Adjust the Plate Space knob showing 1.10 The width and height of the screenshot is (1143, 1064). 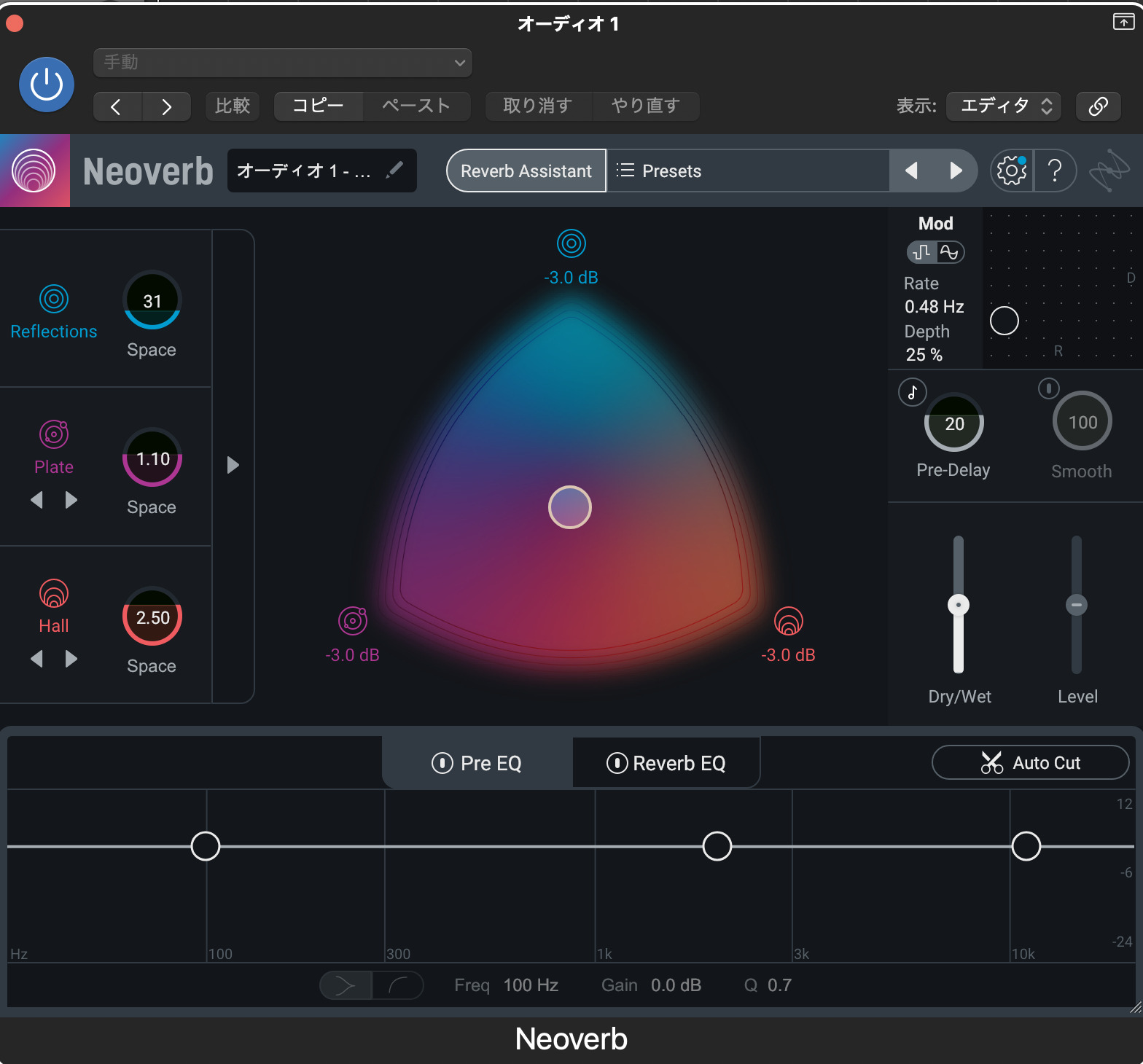point(152,458)
